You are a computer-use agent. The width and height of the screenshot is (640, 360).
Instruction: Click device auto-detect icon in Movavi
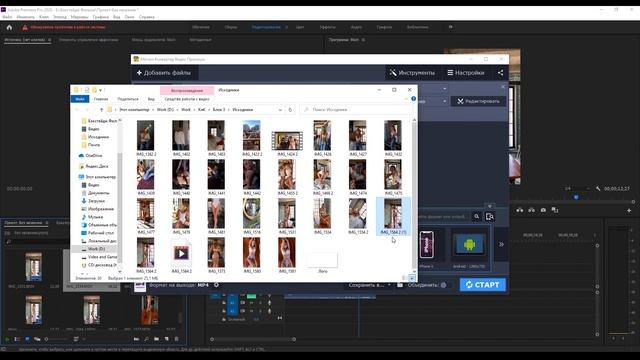(490, 216)
